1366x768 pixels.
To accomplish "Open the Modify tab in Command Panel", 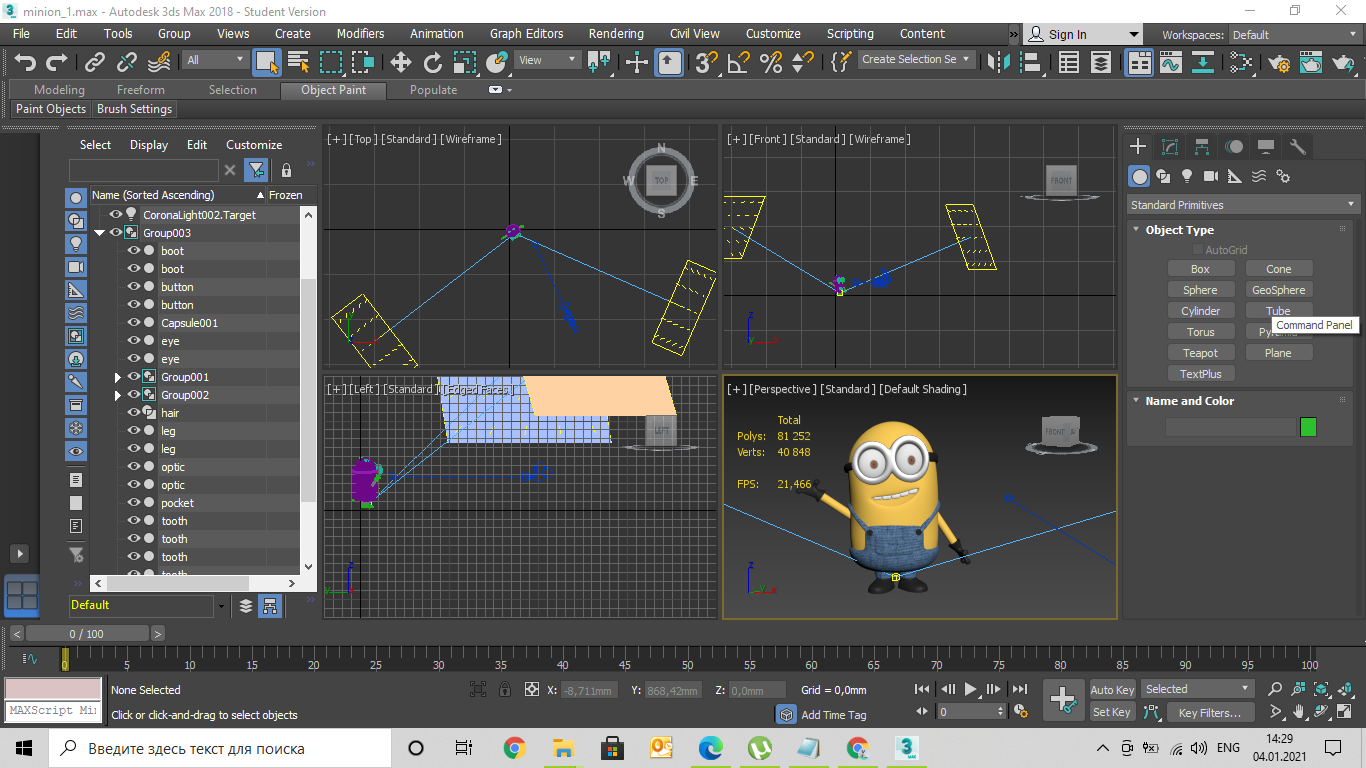I will [x=1170, y=147].
